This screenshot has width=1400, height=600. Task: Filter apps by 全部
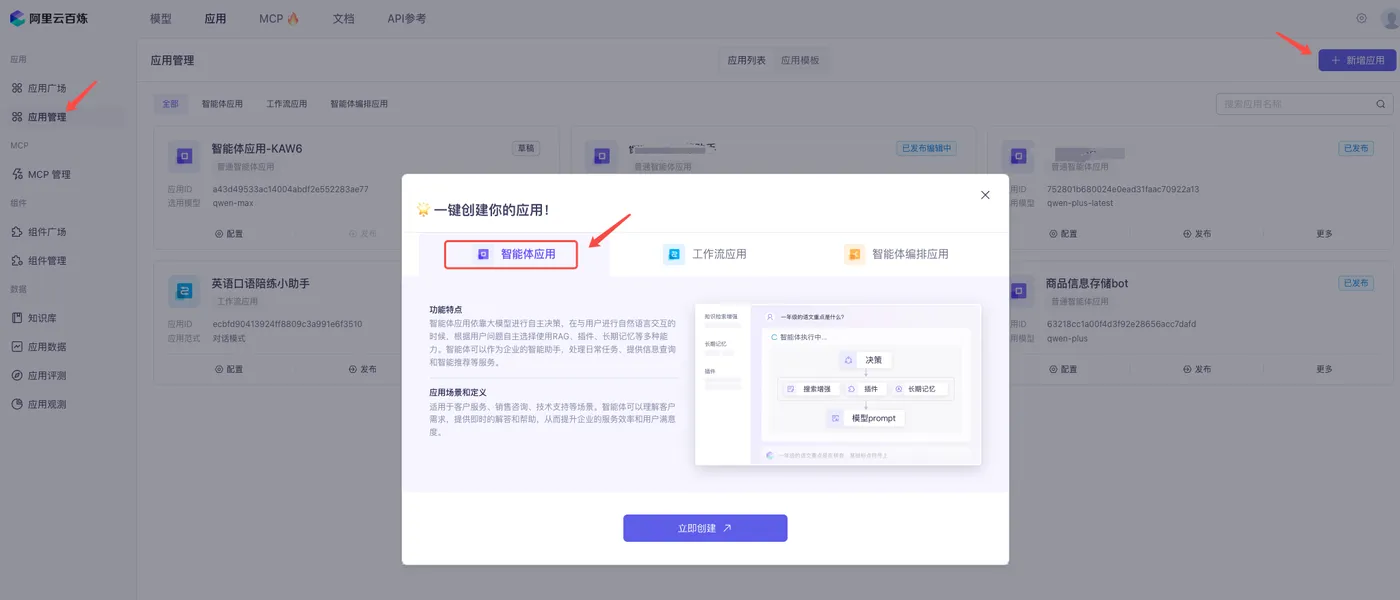pos(171,104)
